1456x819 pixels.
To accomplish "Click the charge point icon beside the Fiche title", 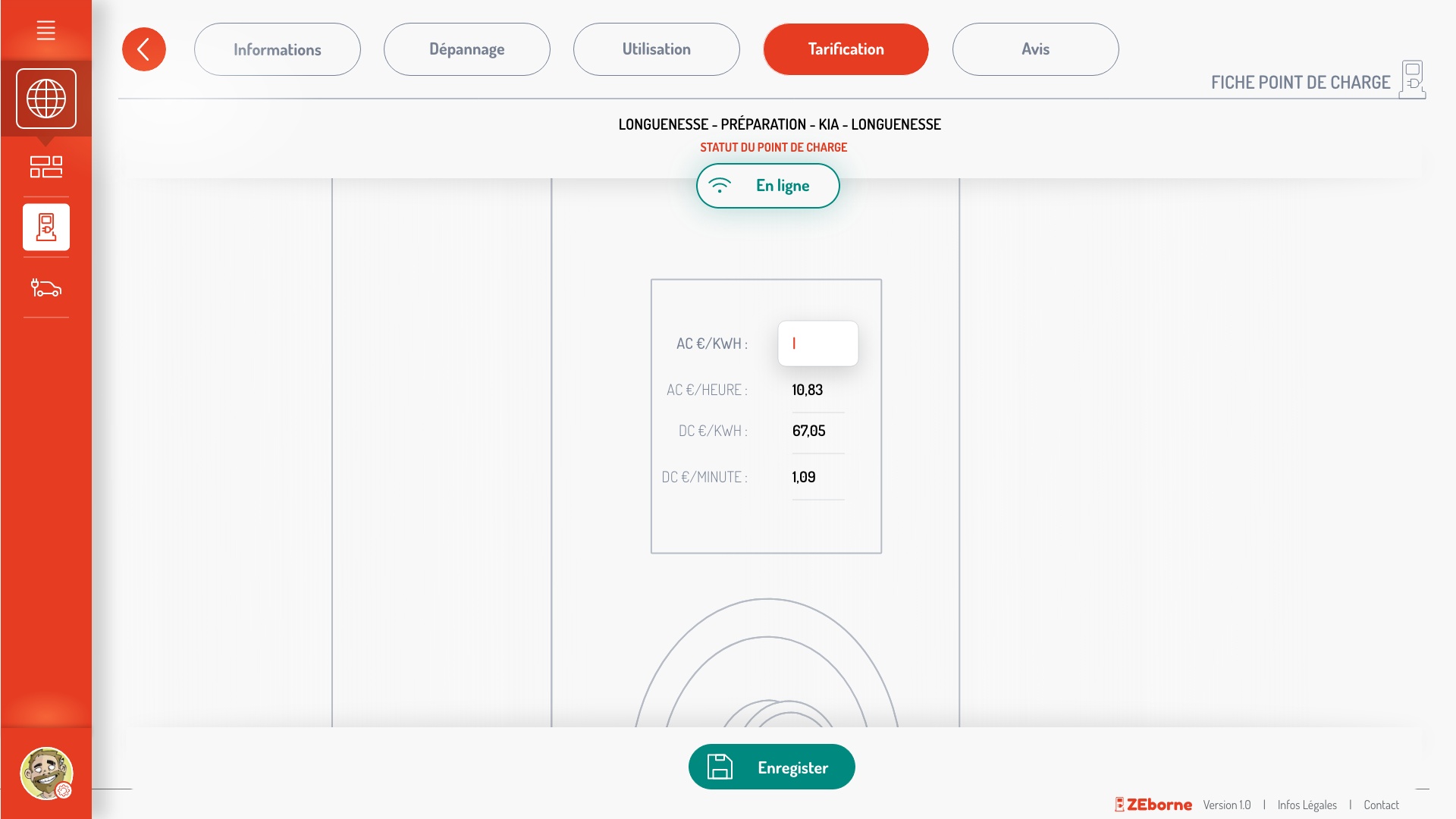I will coord(1412,80).
